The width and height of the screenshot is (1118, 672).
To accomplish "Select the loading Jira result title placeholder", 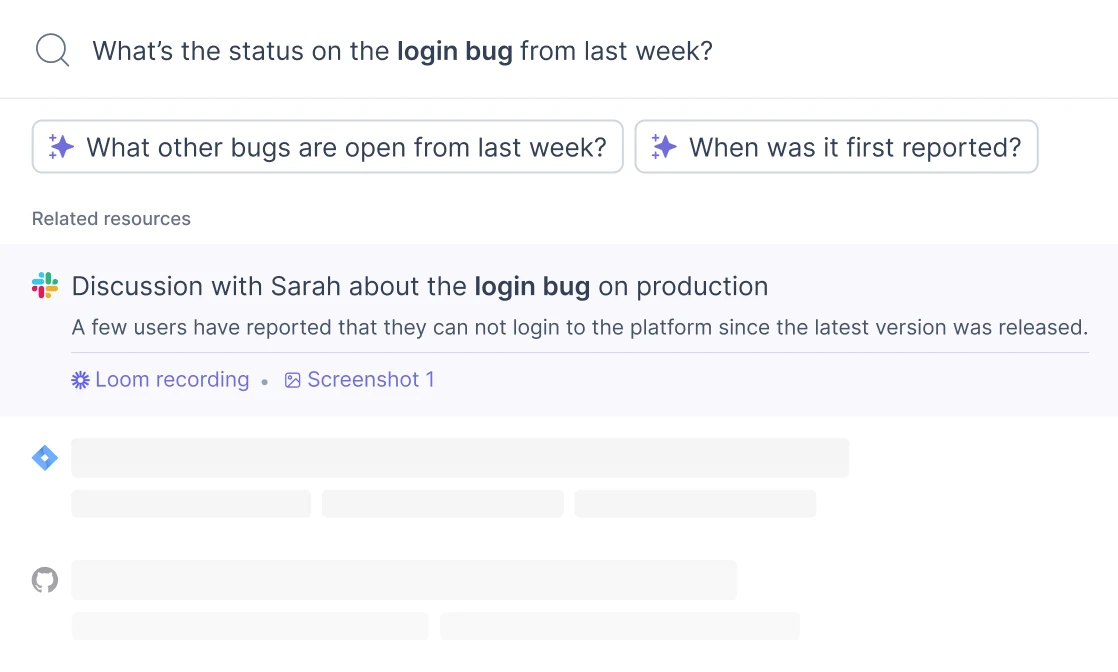I will click(x=460, y=458).
